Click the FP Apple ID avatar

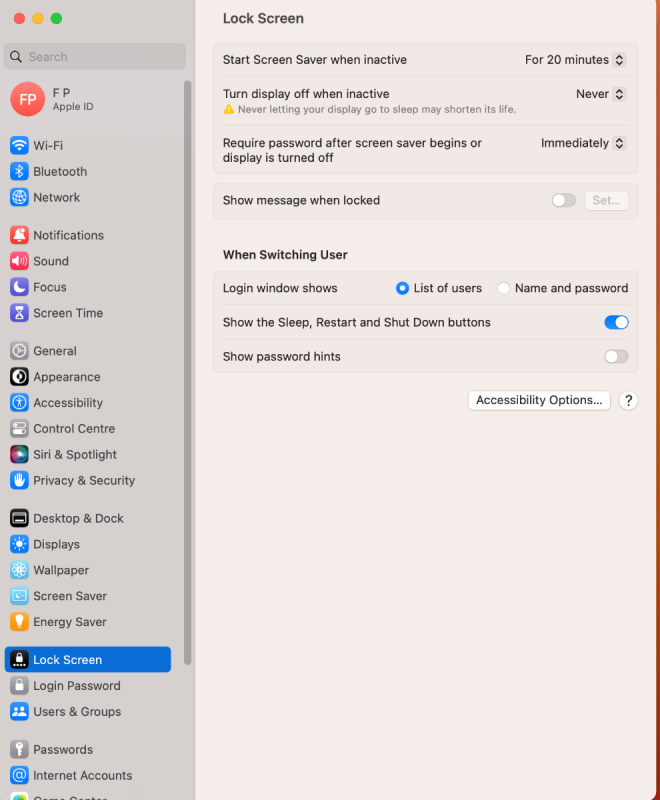pyautogui.click(x=28, y=99)
